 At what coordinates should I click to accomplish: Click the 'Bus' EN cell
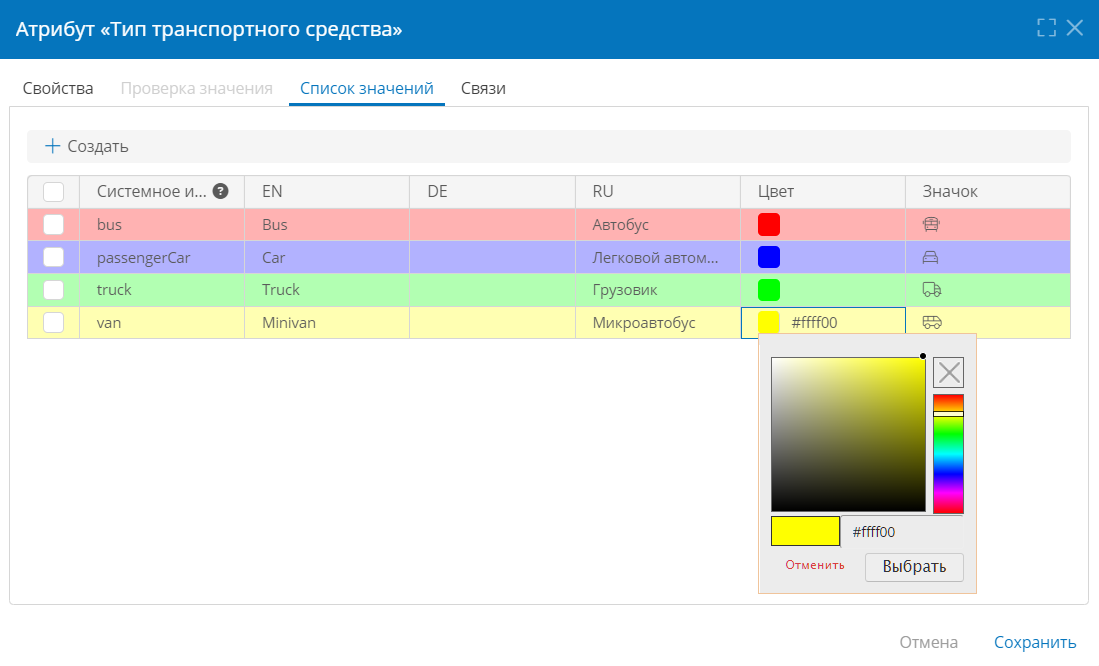[x=327, y=224]
